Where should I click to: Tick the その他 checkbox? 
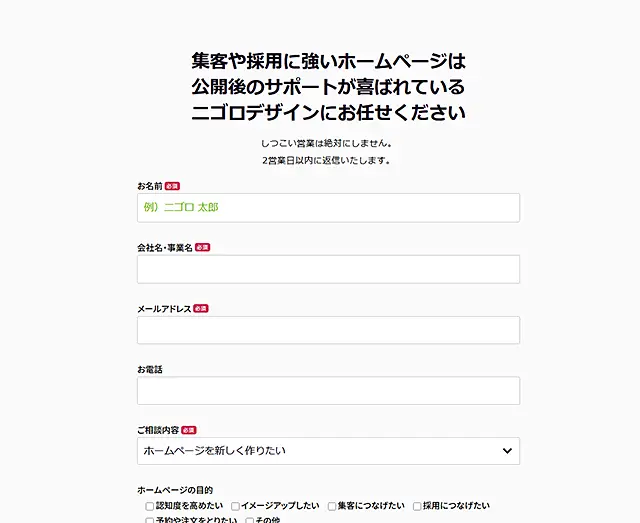[x=250, y=520]
